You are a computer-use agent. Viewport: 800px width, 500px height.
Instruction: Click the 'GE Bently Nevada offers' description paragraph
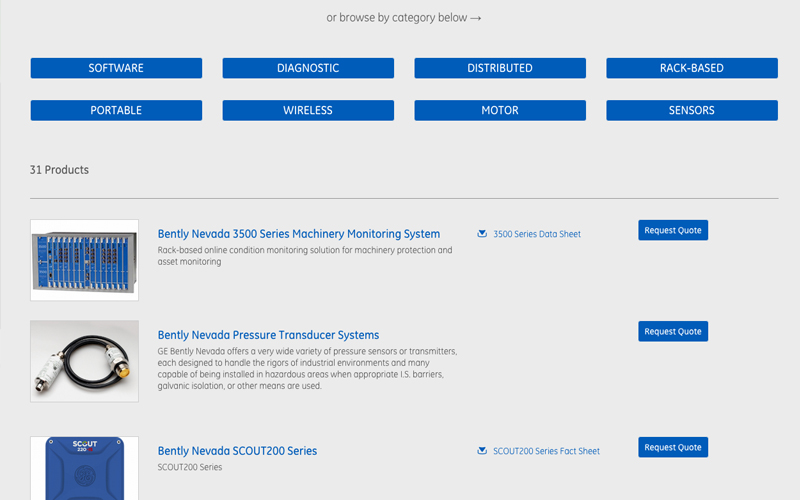(x=307, y=368)
